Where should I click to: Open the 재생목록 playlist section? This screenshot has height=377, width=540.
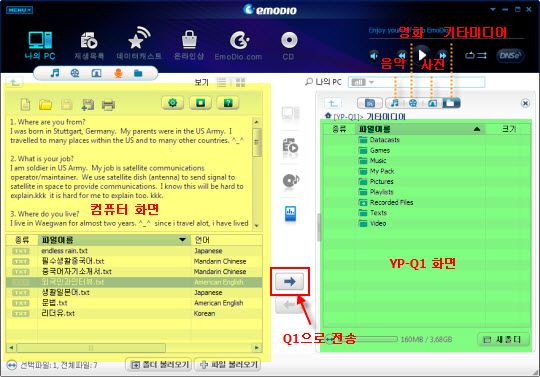pos(89,46)
